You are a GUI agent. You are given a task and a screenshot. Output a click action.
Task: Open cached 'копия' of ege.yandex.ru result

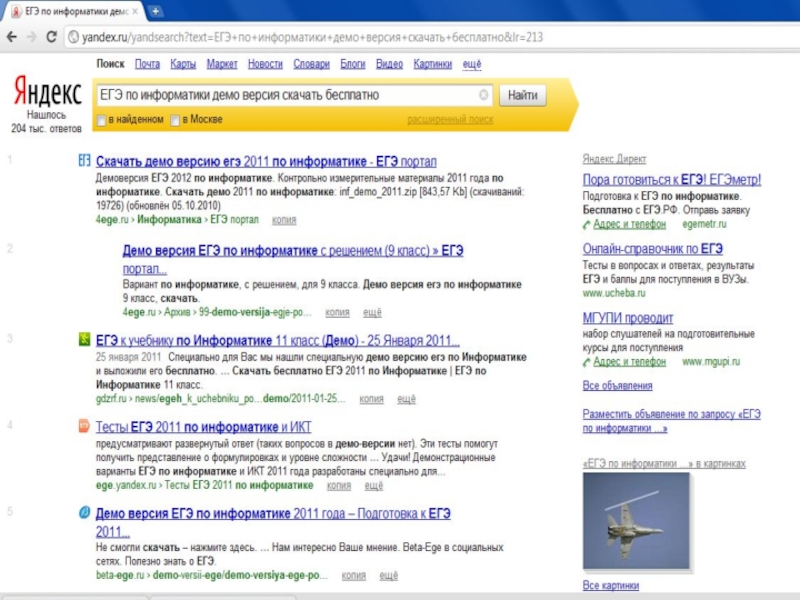coord(339,486)
